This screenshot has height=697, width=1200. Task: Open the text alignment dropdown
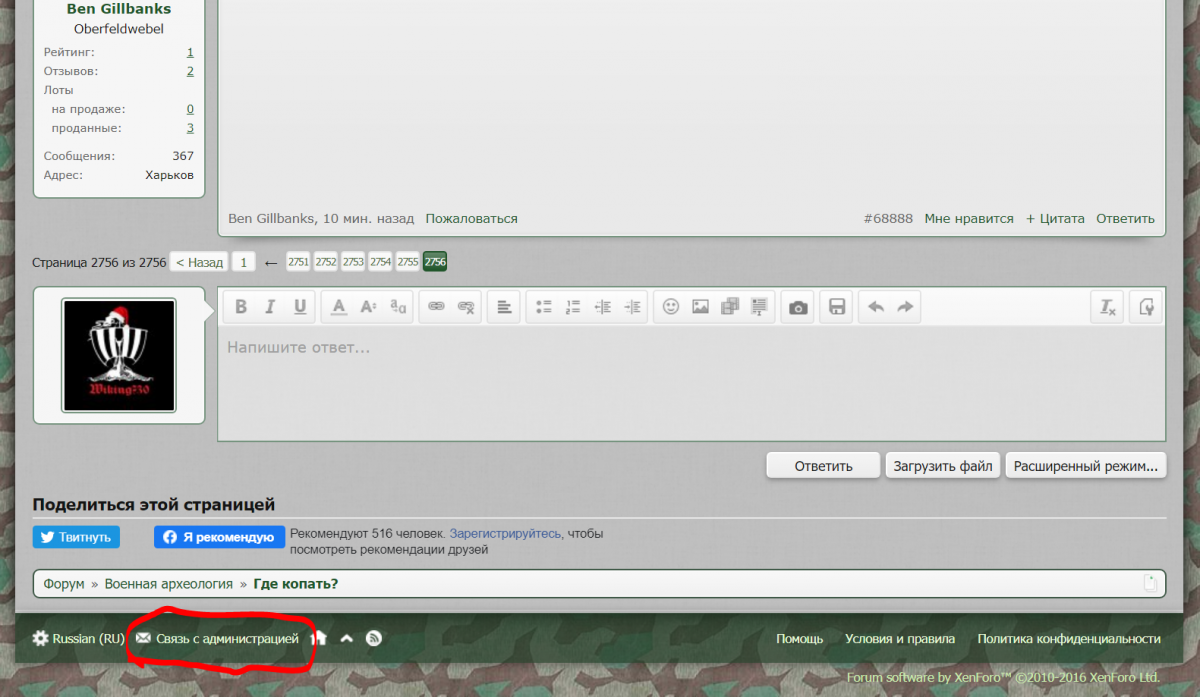505,307
